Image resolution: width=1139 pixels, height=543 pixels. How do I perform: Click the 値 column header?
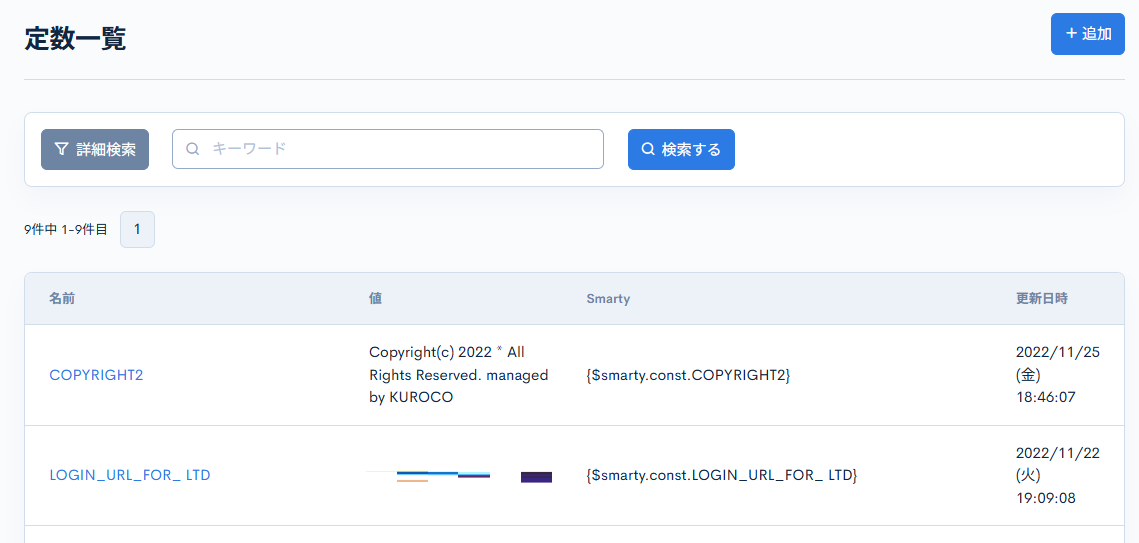[x=375, y=299]
